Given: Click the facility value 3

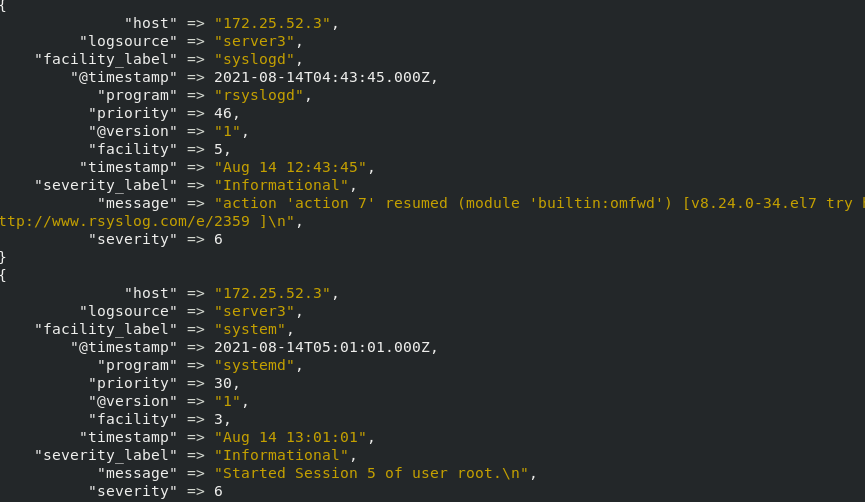Looking at the screenshot, I should pyautogui.click(x=218, y=419).
